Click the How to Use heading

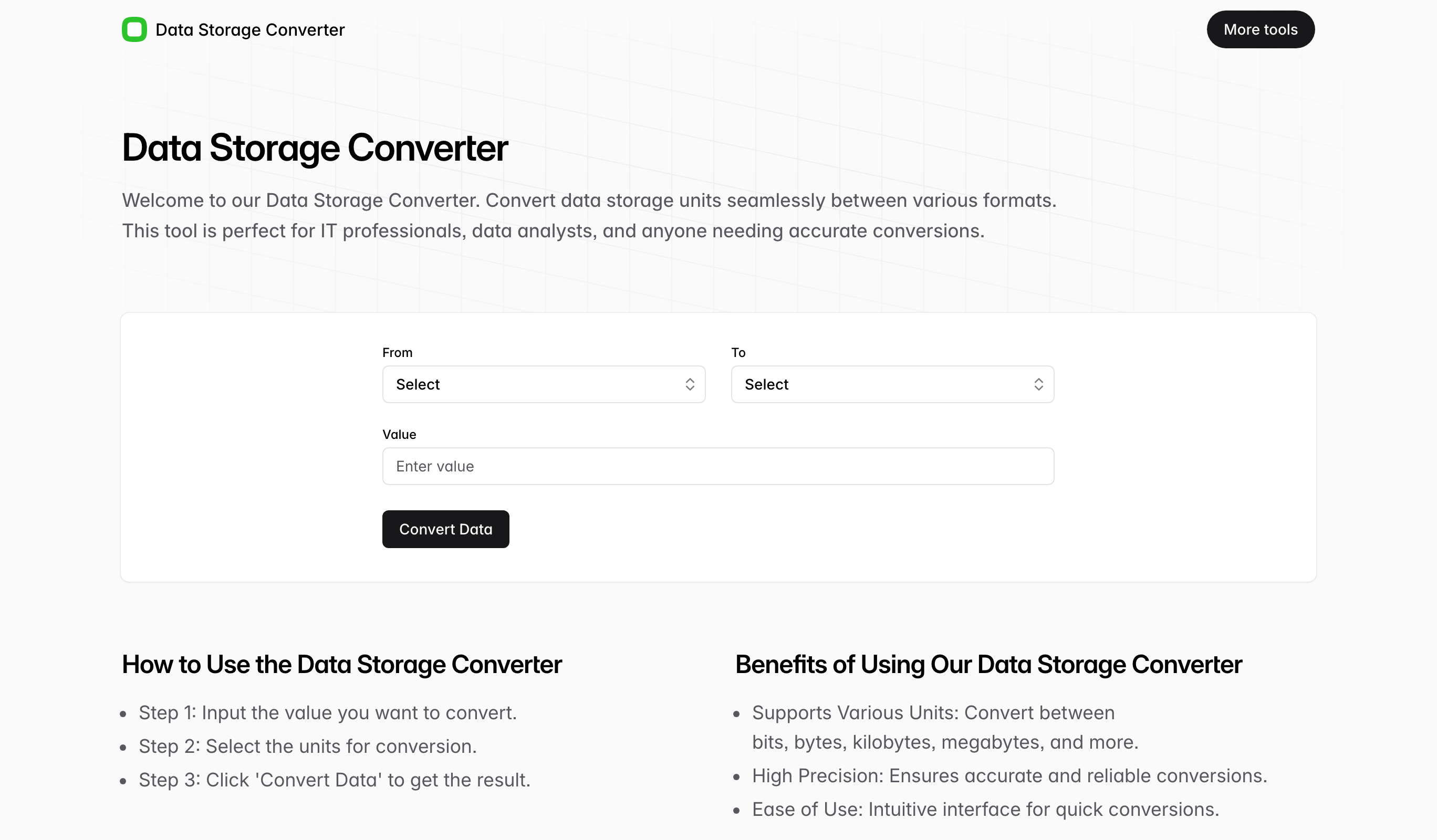click(x=341, y=664)
